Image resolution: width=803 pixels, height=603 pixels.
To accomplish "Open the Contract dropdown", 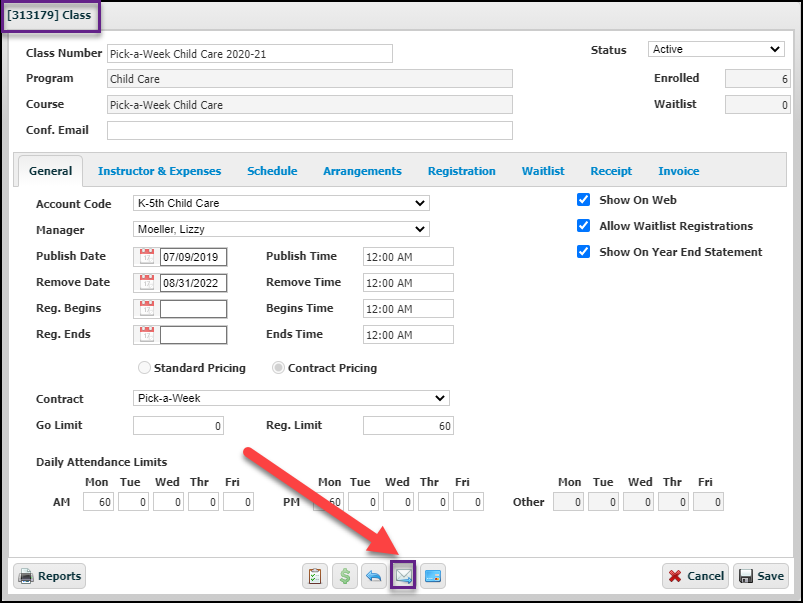I will point(291,398).
